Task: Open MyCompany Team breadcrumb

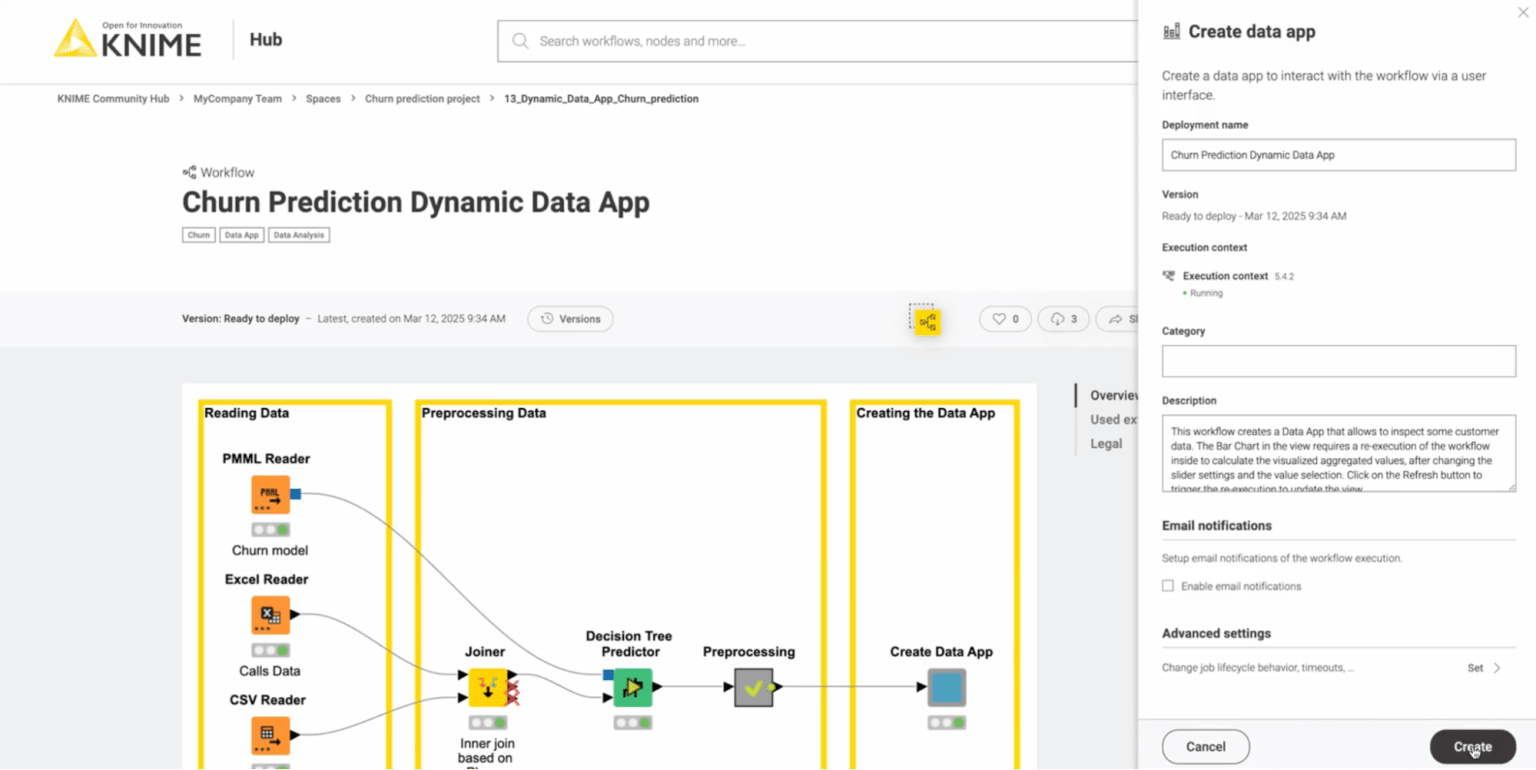Action: pyautogui.click(x=238, y=99)
